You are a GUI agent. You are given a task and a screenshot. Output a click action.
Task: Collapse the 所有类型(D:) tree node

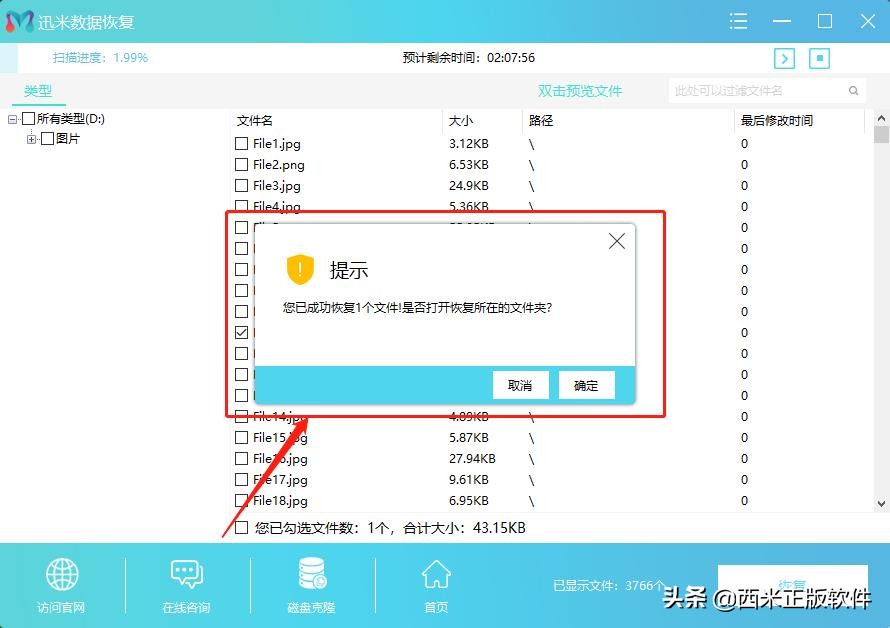tap(12, 119)
